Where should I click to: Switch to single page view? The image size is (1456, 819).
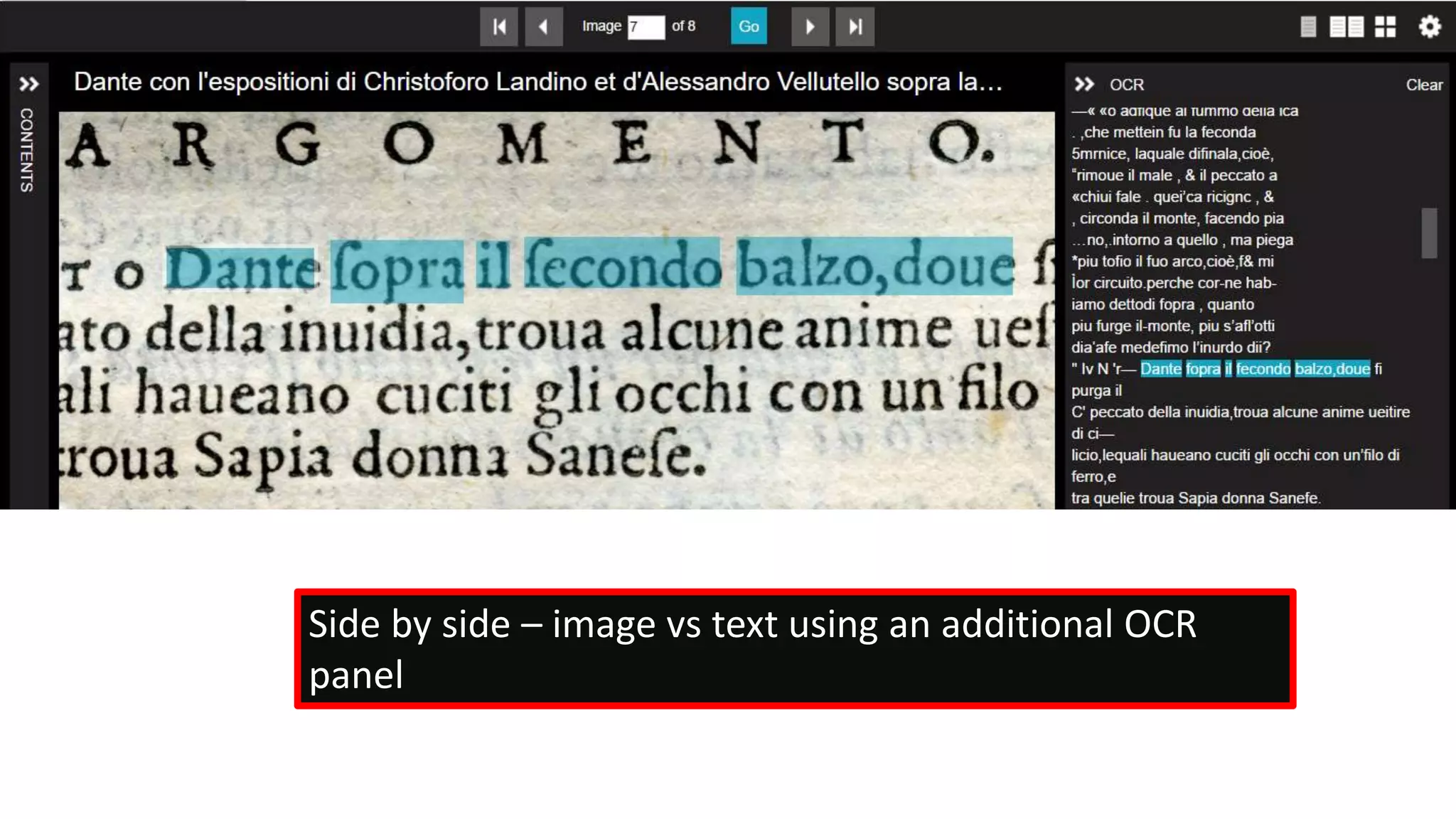tap(1308, 27)
